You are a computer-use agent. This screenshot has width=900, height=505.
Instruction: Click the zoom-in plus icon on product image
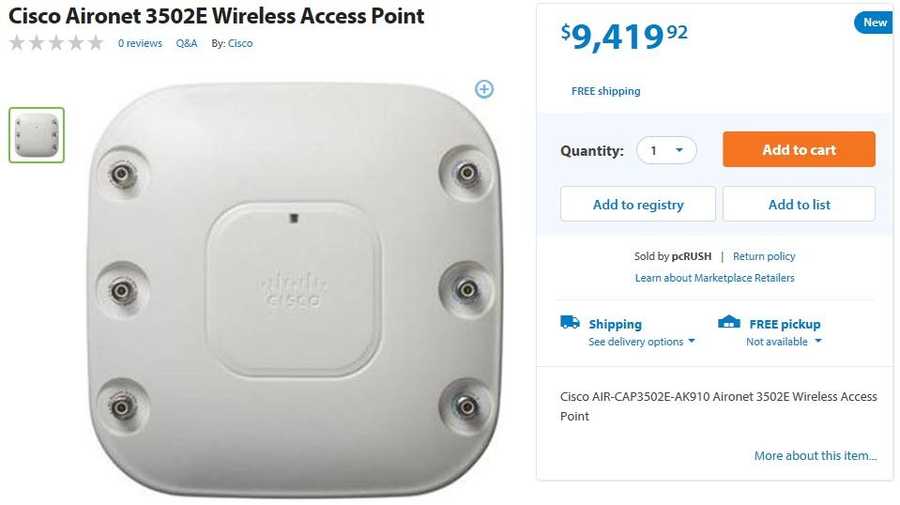484,89
